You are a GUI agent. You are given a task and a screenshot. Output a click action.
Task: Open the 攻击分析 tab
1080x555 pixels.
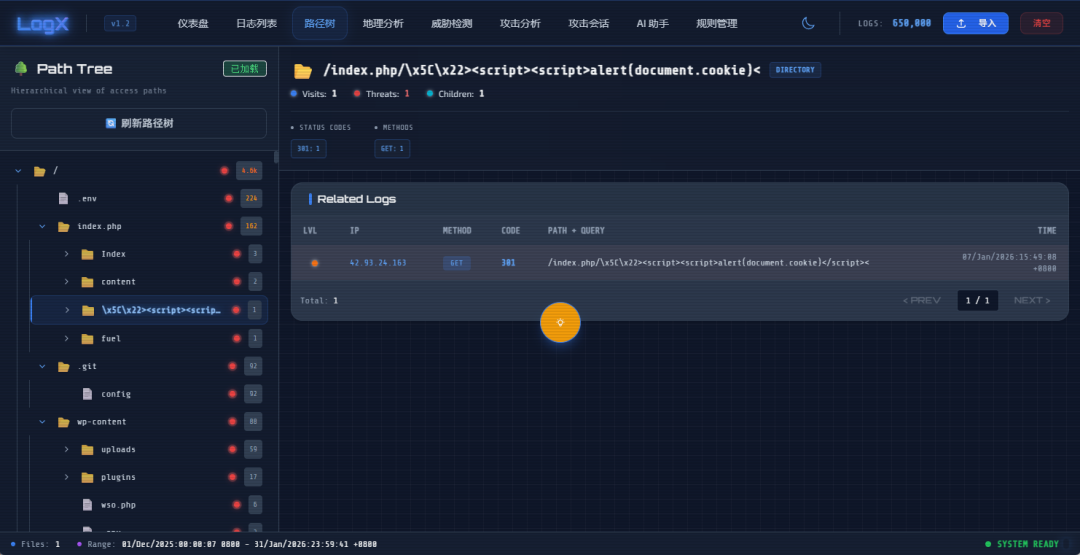click(x=520, y=23)
